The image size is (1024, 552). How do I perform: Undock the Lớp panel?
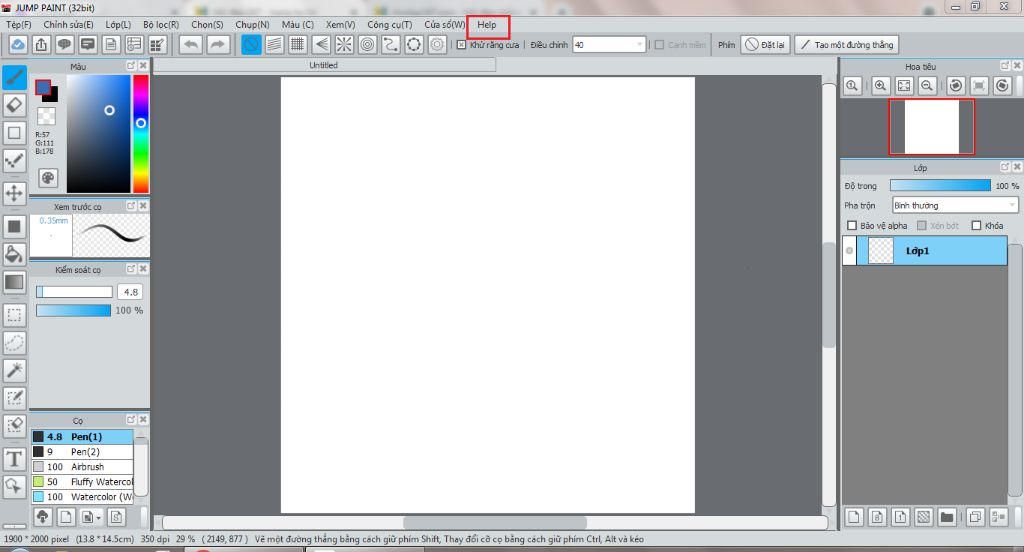pos(1005,167)
